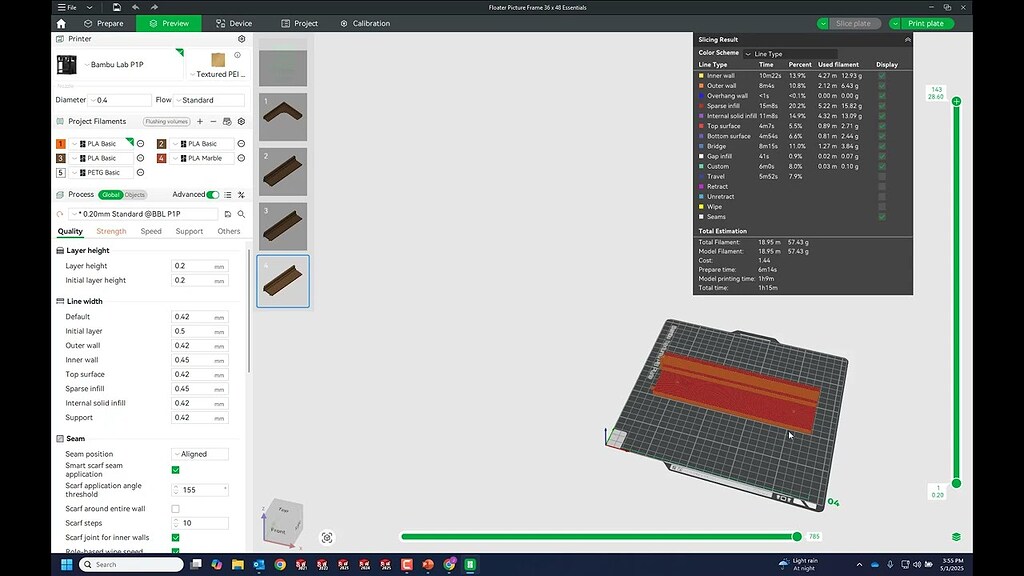Open the Slice plate arrow dropdown
Image resolution: width=1024 pixels, height=576 pixels.
point(823,24)
